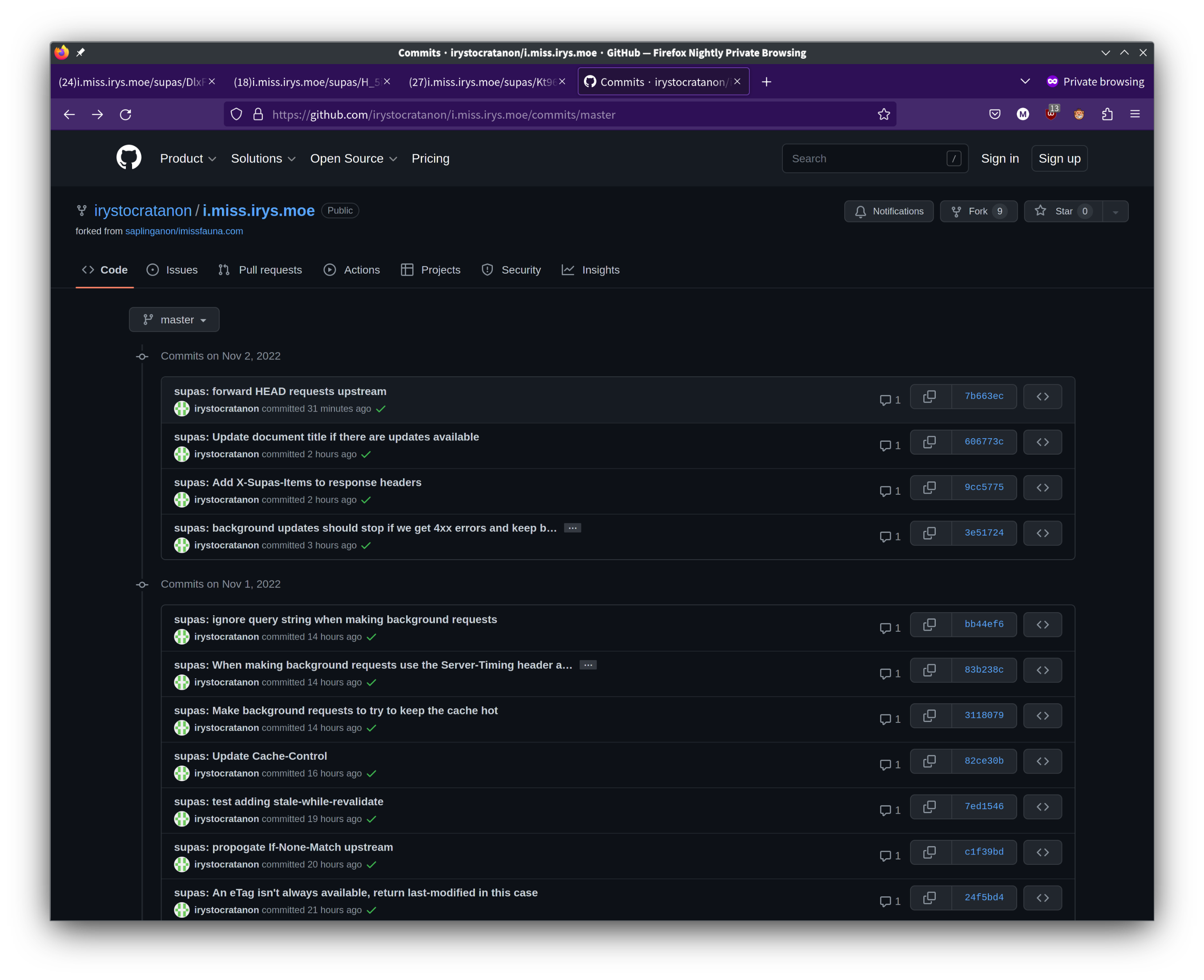Expand the Product menu
The image size is (1204, 980).
tap(188, 159)
